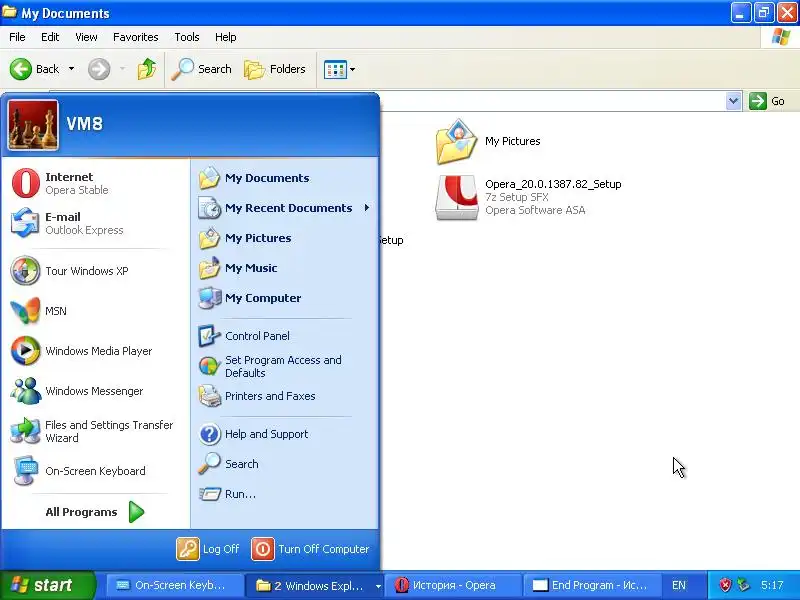Click the network connection tray icon
Screen dimensions: 800x600
point(744,585)
